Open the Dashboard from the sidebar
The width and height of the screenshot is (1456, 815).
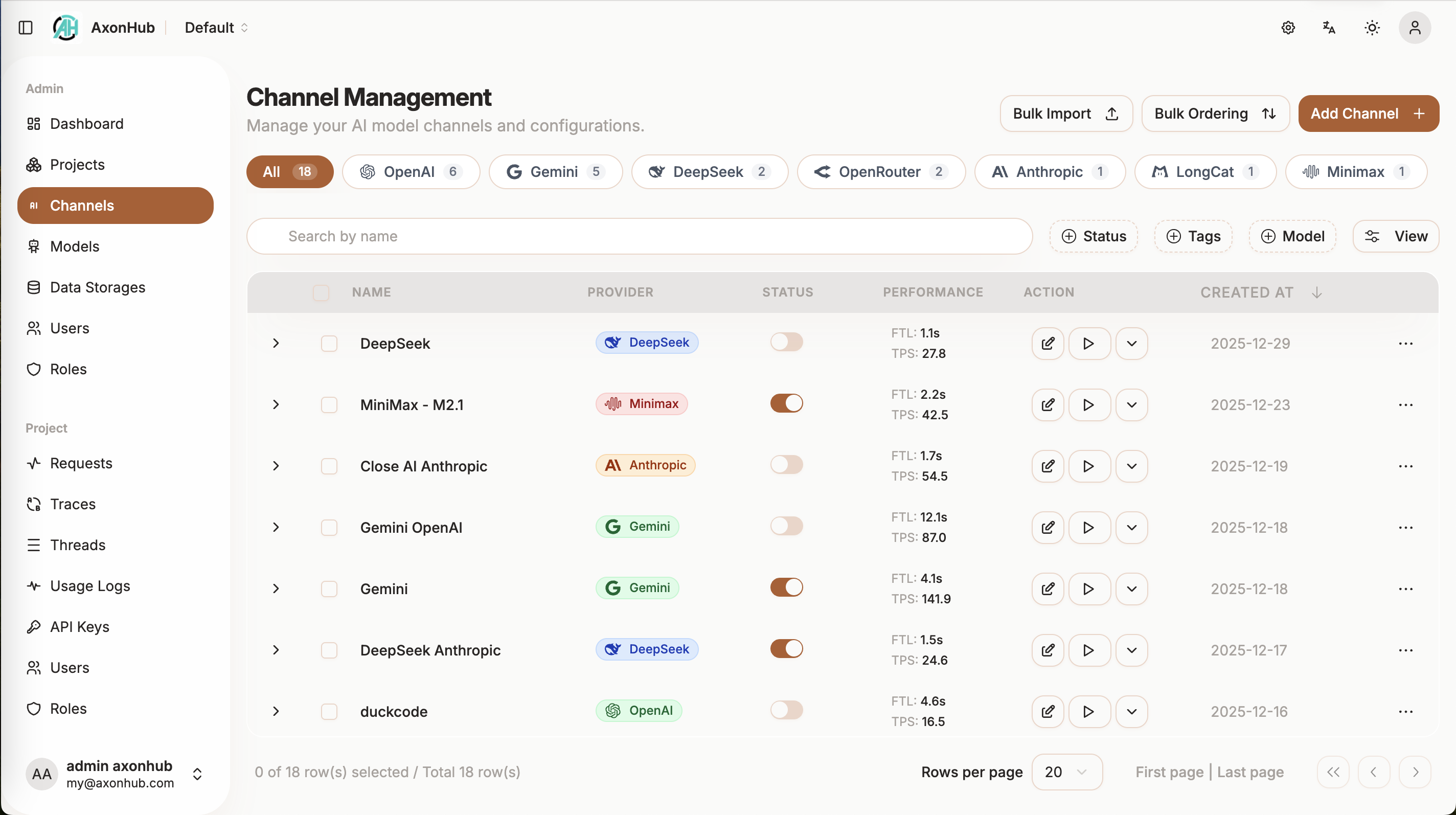(x=87, y=123)
